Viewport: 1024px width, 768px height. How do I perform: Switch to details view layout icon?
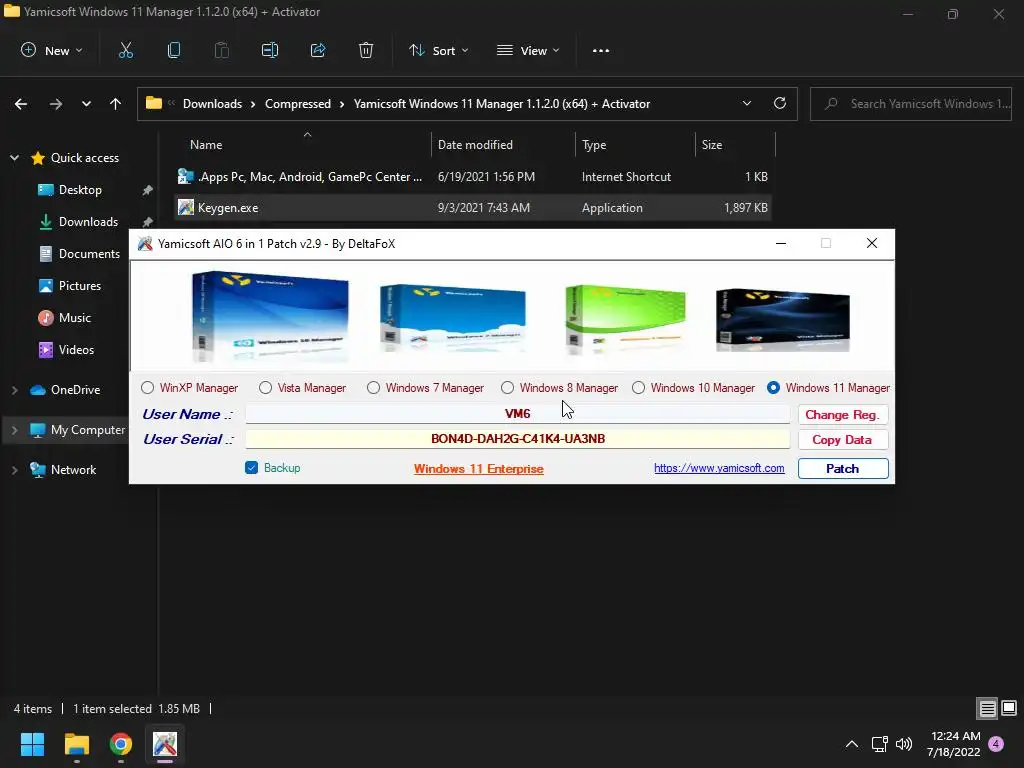point(987,708)
